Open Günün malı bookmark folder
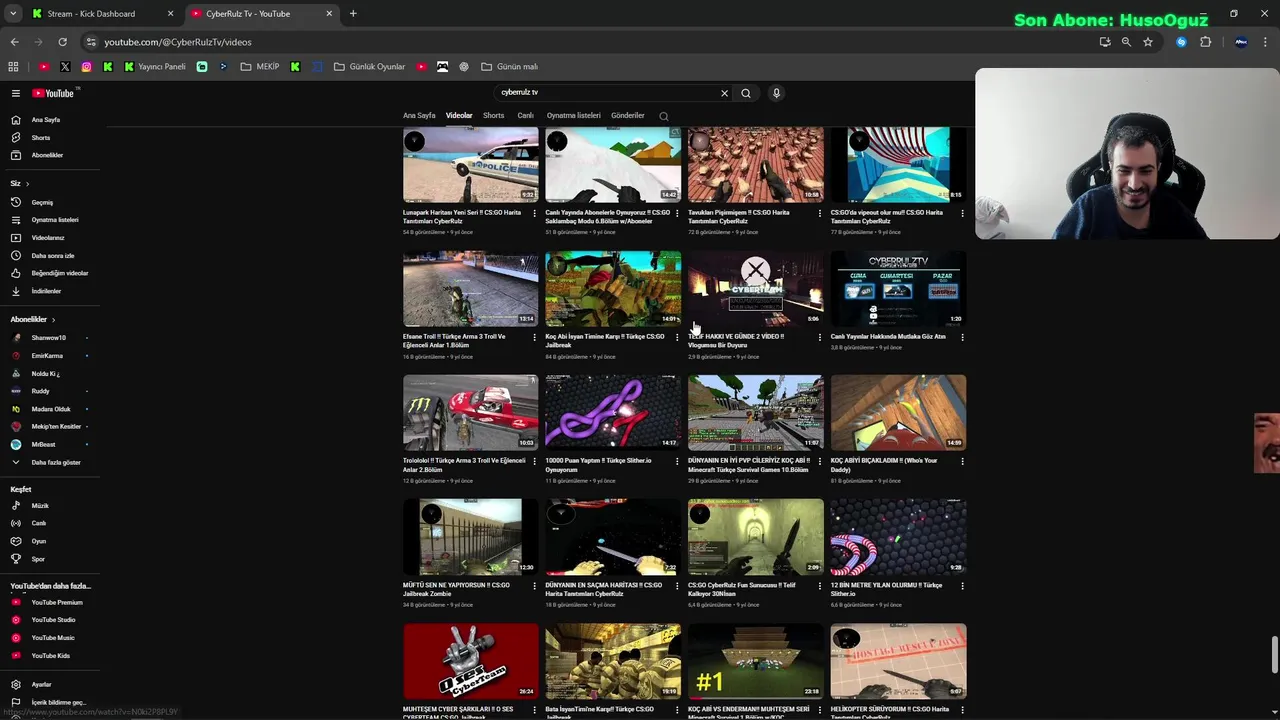This screenshot has height=720, width=1280. coord(510,67)
